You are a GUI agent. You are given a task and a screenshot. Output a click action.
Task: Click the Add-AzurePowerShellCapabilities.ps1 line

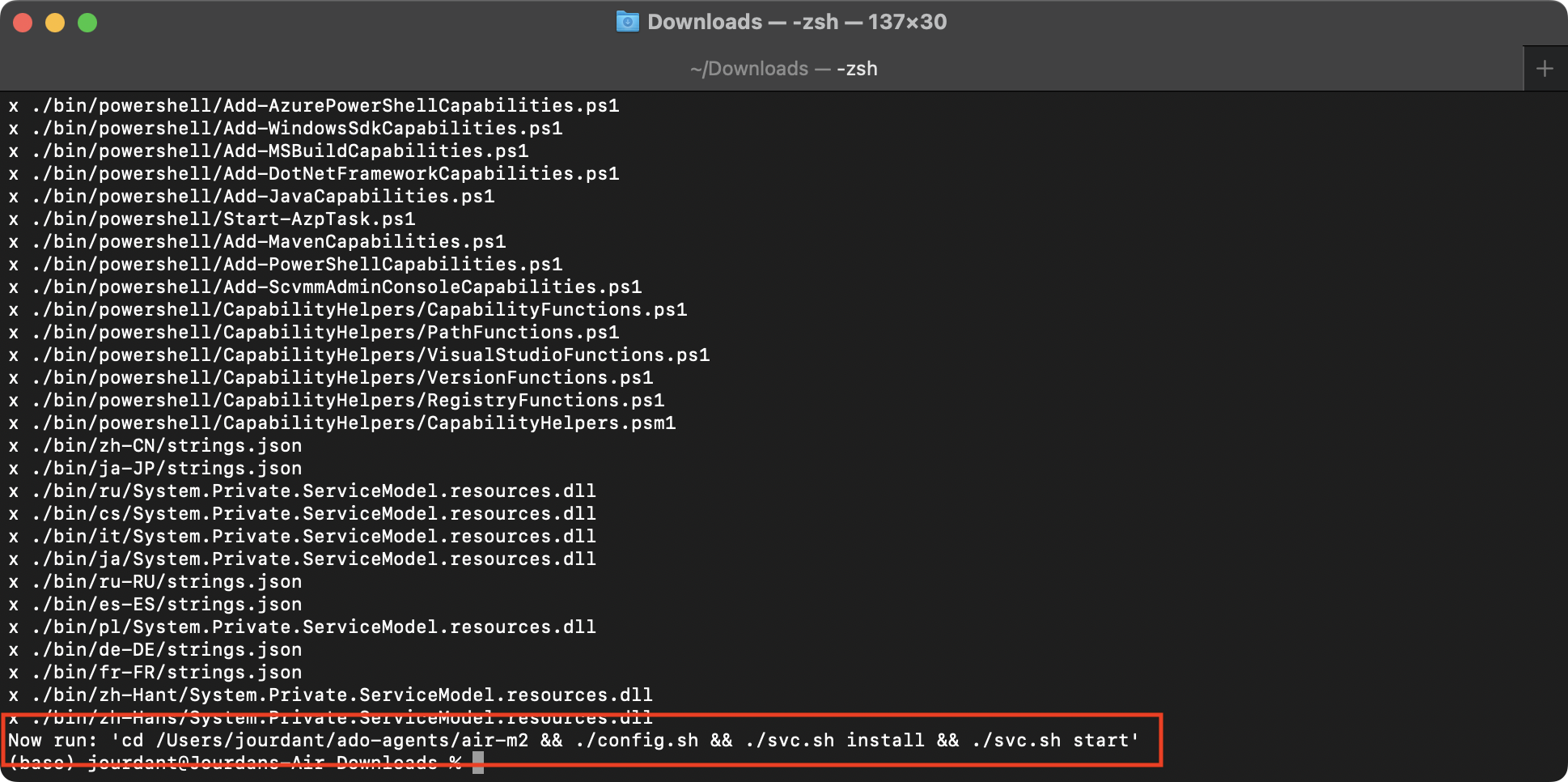coord(325,106)
